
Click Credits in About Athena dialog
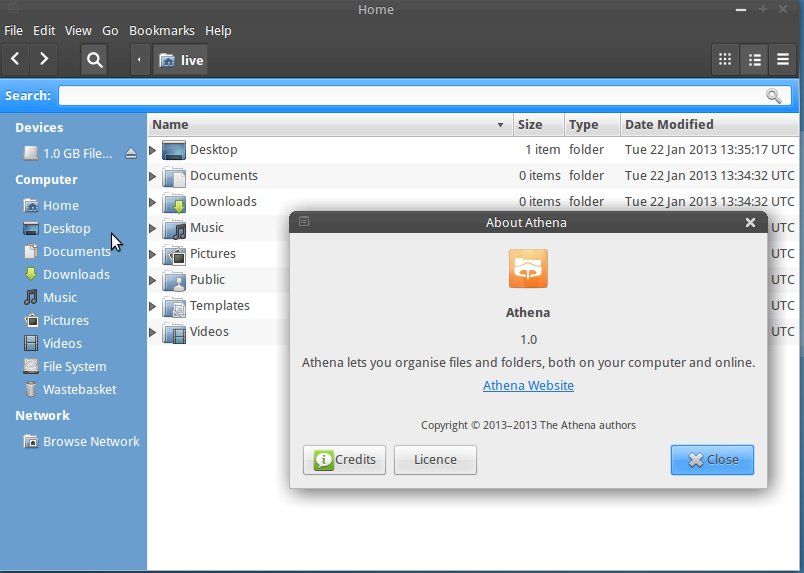344,460
